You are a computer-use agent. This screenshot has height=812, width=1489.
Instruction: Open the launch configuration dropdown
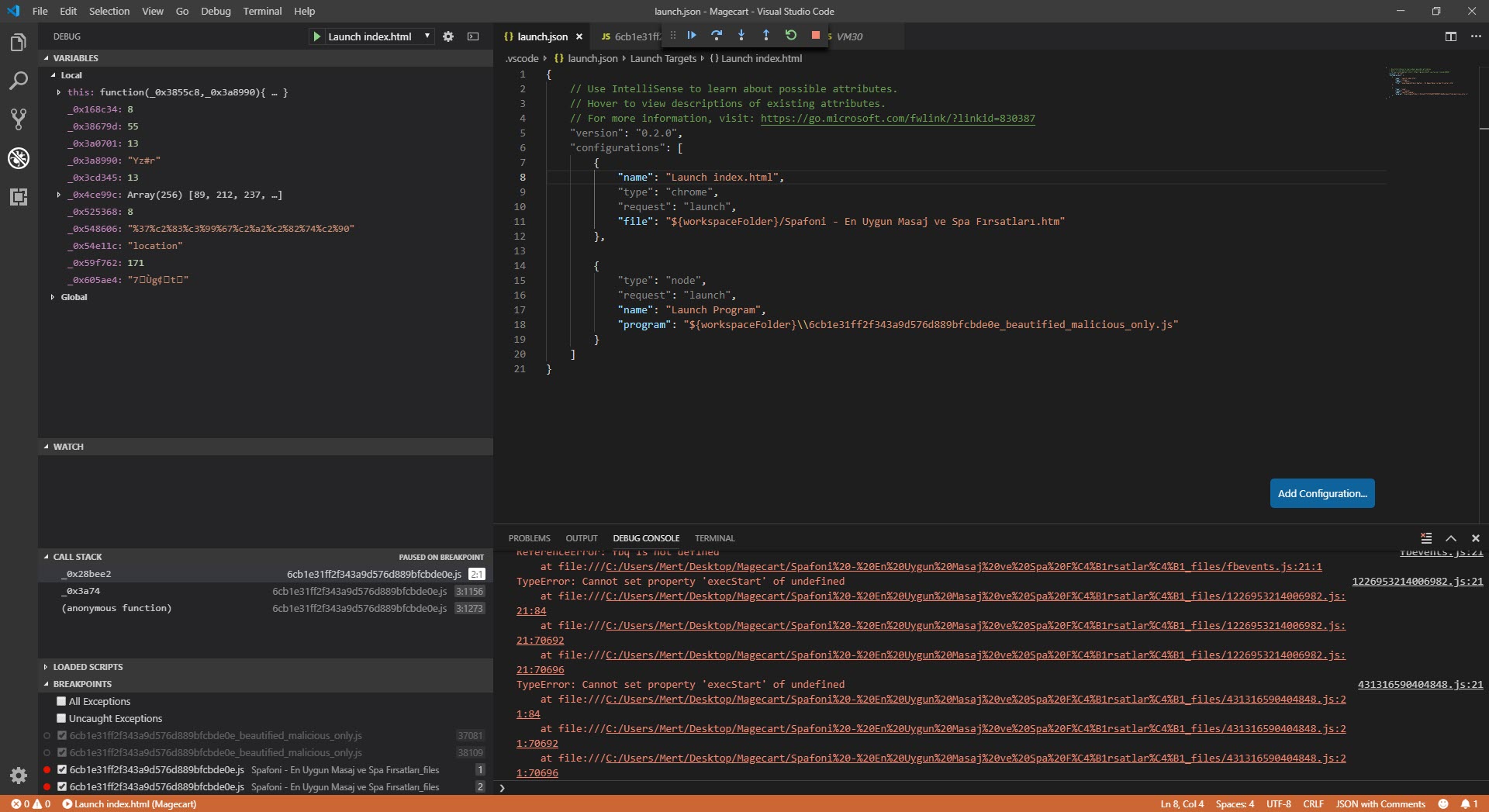(x=380, y=36)
